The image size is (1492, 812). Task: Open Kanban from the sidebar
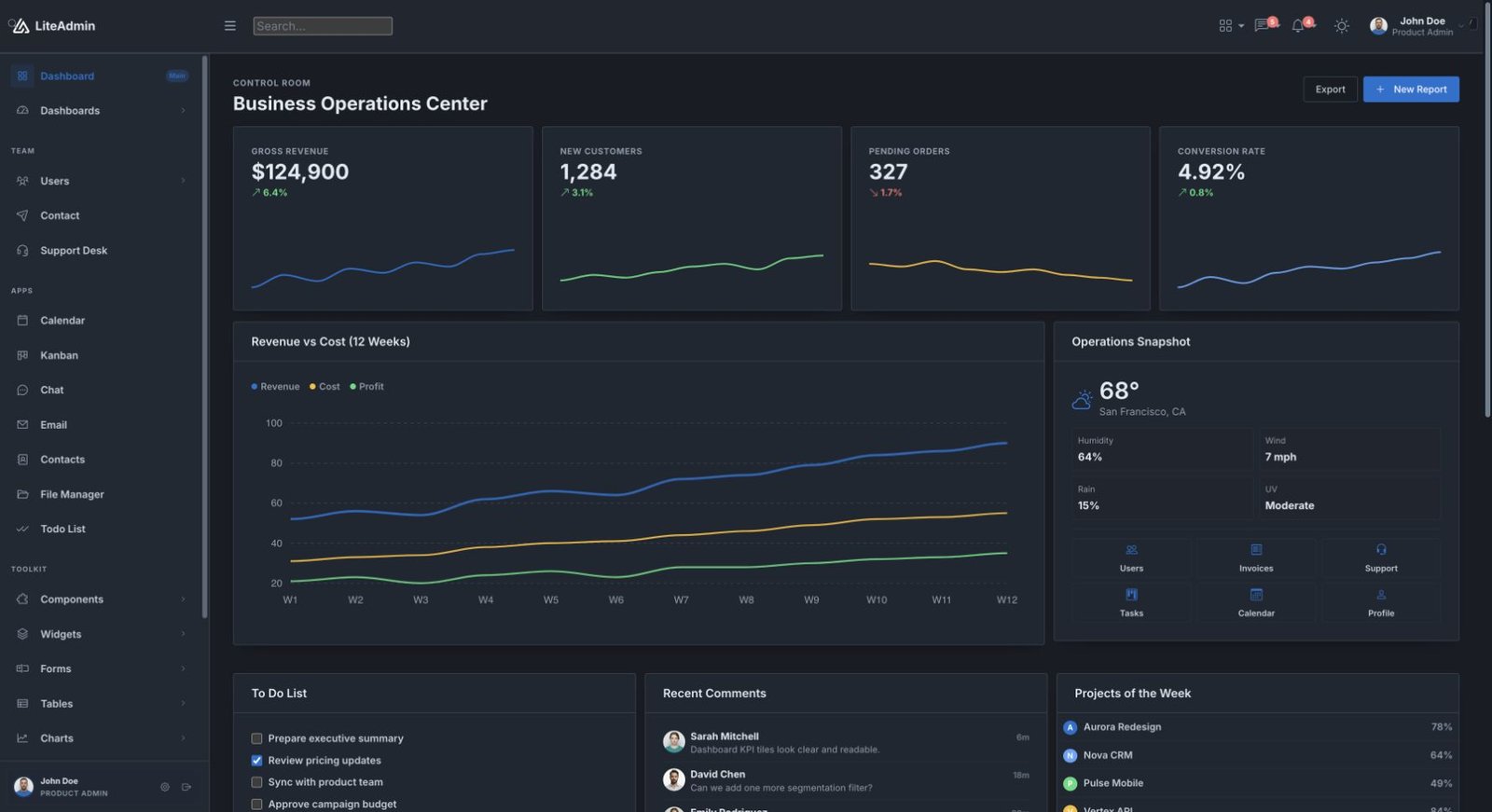click(104, 355)
